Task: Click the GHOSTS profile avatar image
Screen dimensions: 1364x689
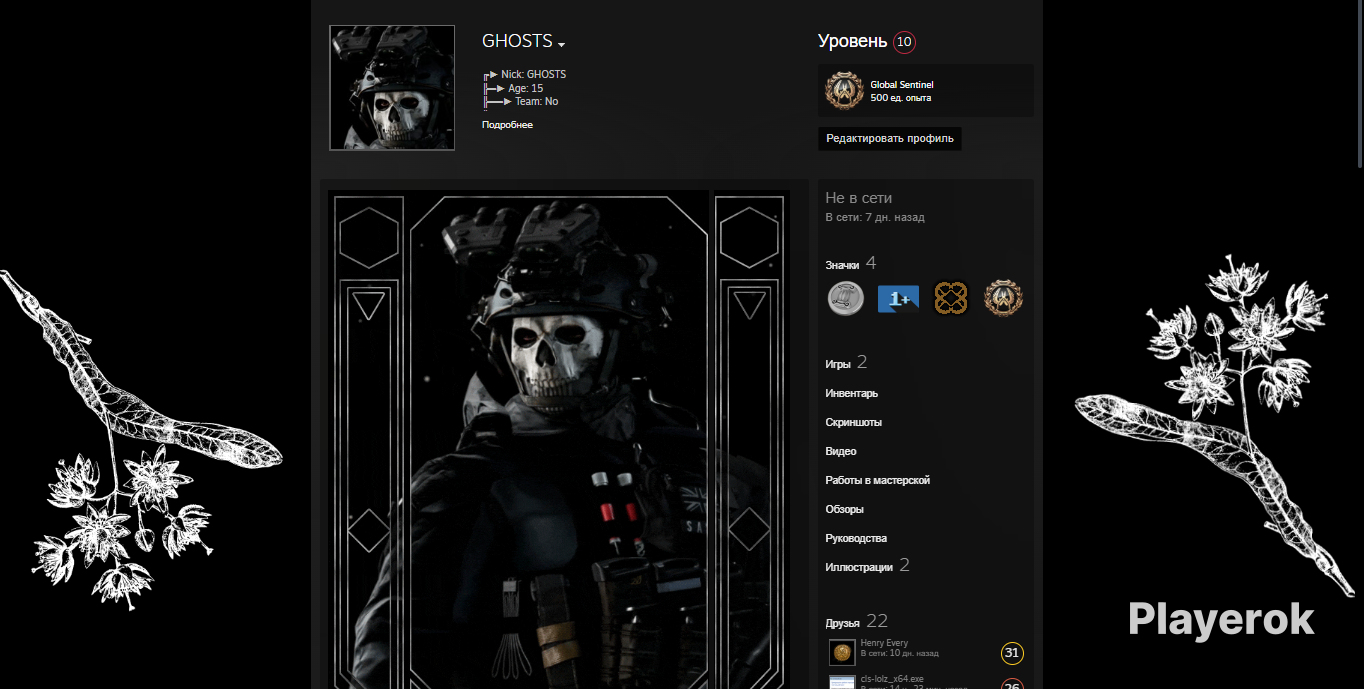Action: (392, 88)
